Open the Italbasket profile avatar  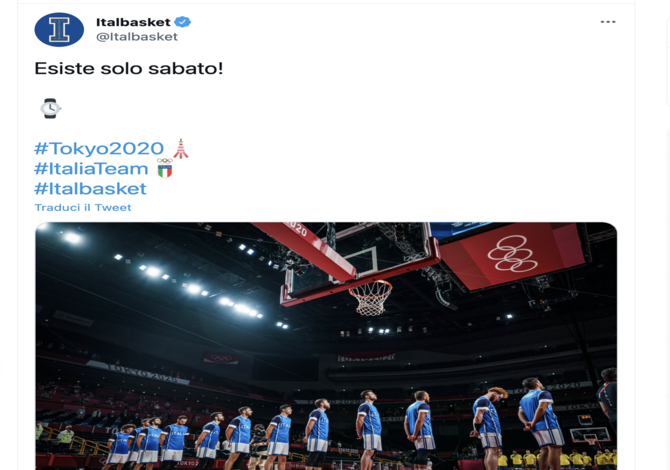coord(59,29)
